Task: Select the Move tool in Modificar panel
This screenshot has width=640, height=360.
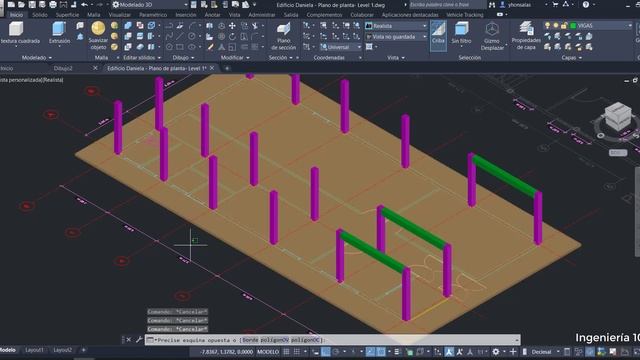Action: click(232, 26)
